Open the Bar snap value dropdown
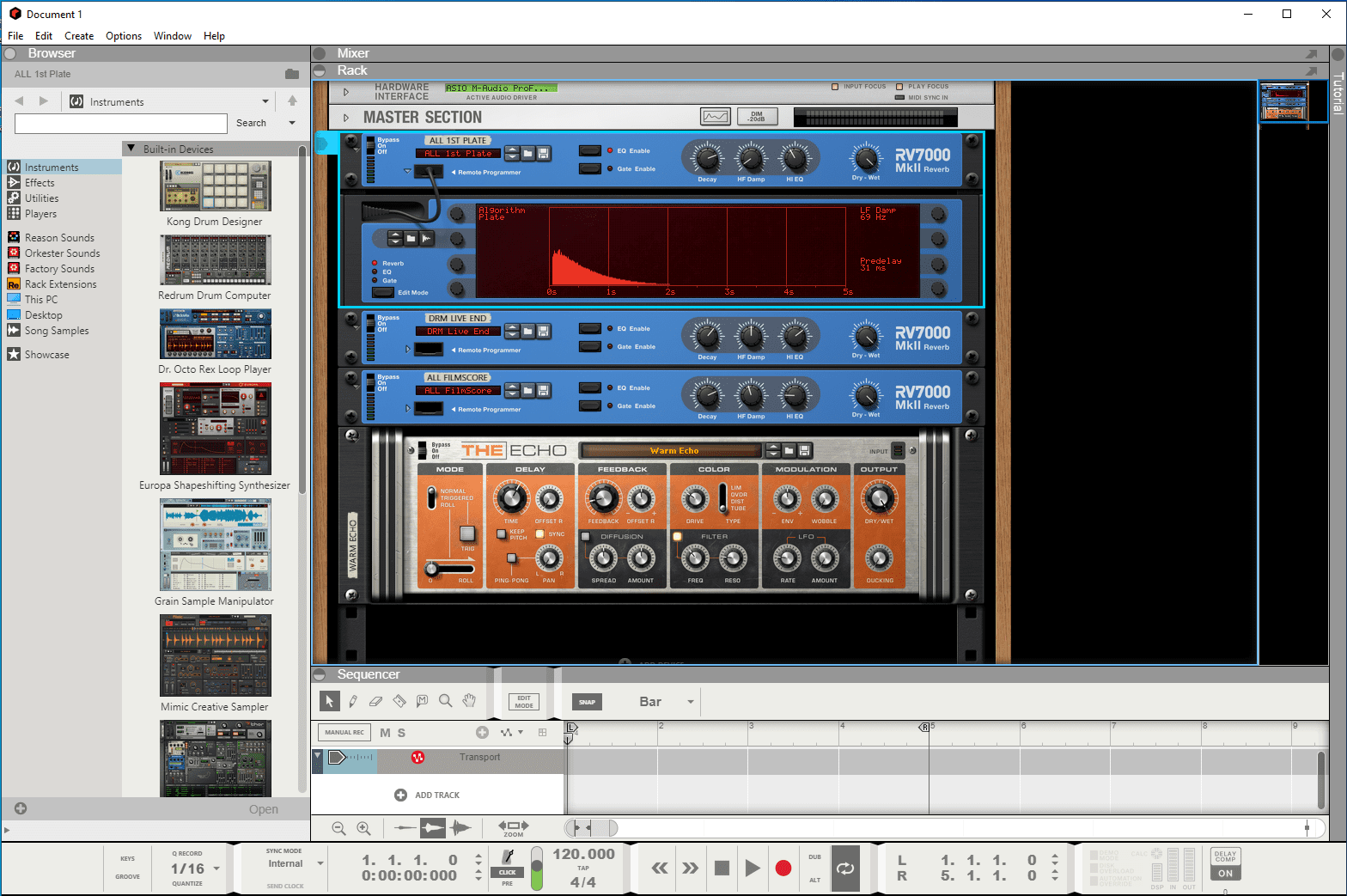This screenshot has width=1347, height=896. (667, 702)
